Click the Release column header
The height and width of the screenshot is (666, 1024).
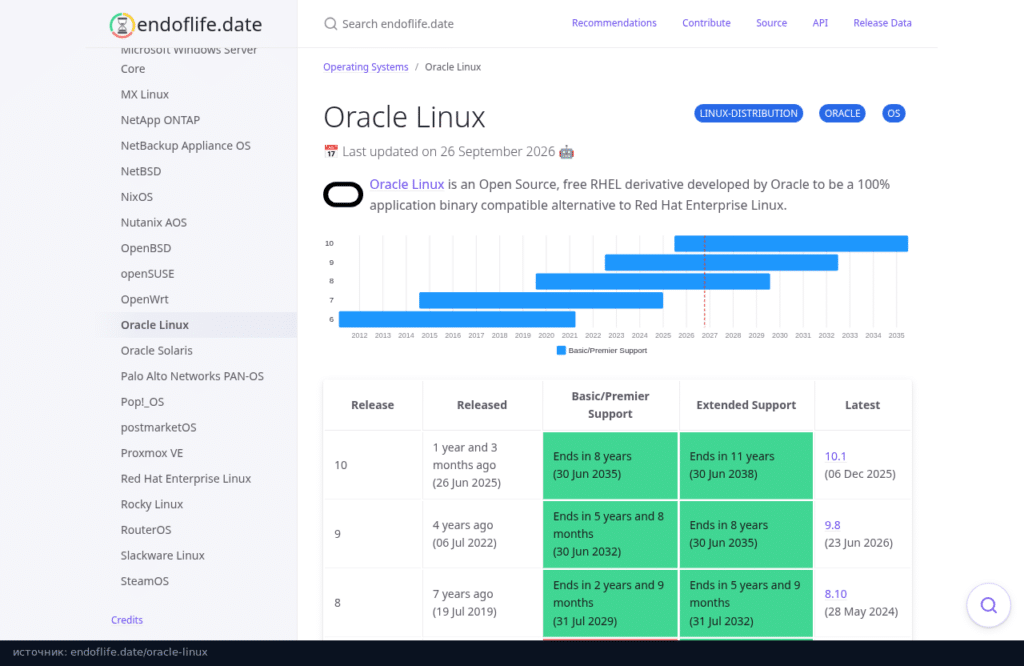click(x=372, y=405)
